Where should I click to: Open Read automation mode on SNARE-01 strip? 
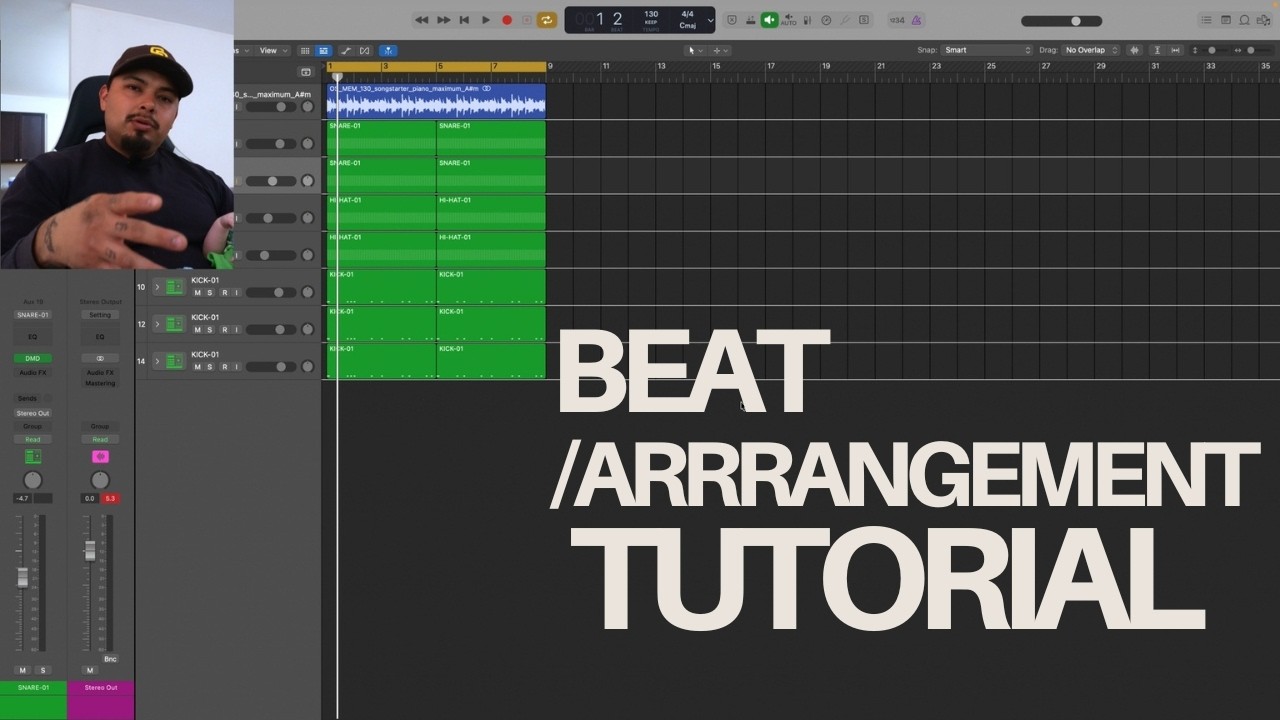point(33,440)
